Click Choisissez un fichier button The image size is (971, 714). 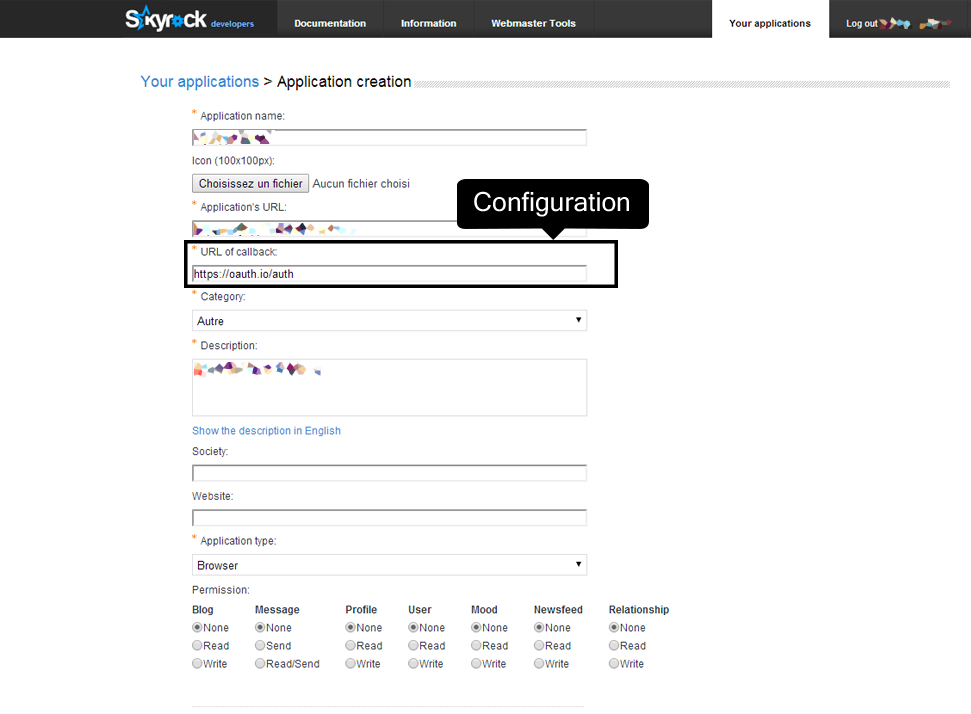point(250,183)
